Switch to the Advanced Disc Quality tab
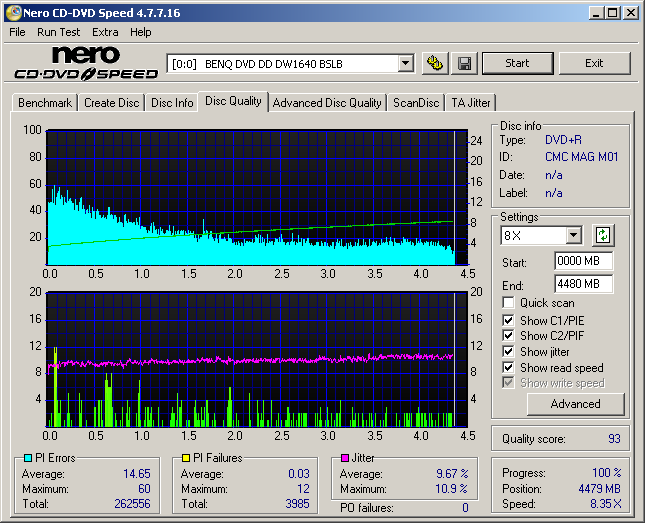The image size is (645, 523). pyautogui.click(x=327, y=103)
